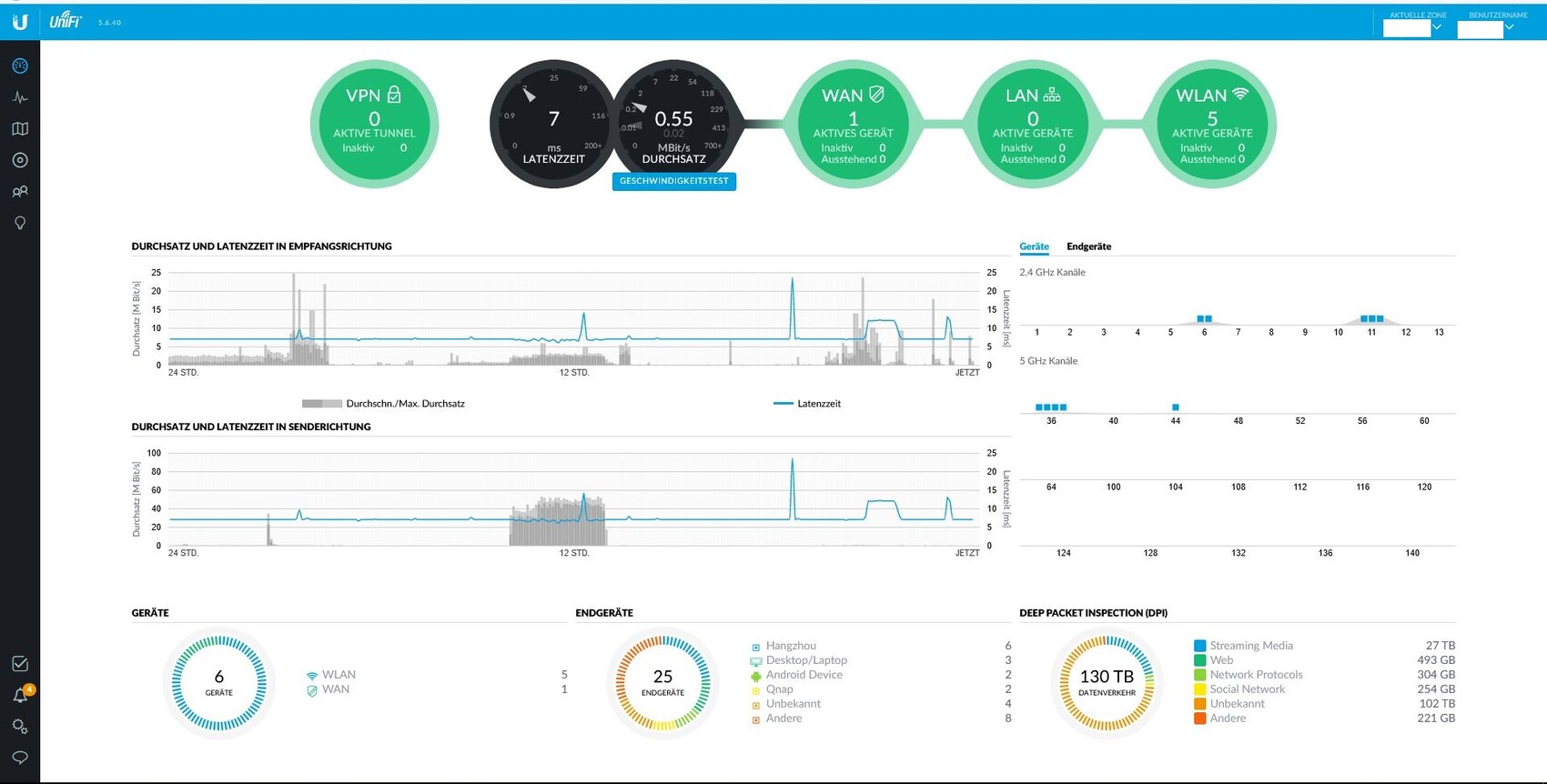Click the Insights lightbulb icon
This screenshot has width=1547, height=784.
point(20,223)
